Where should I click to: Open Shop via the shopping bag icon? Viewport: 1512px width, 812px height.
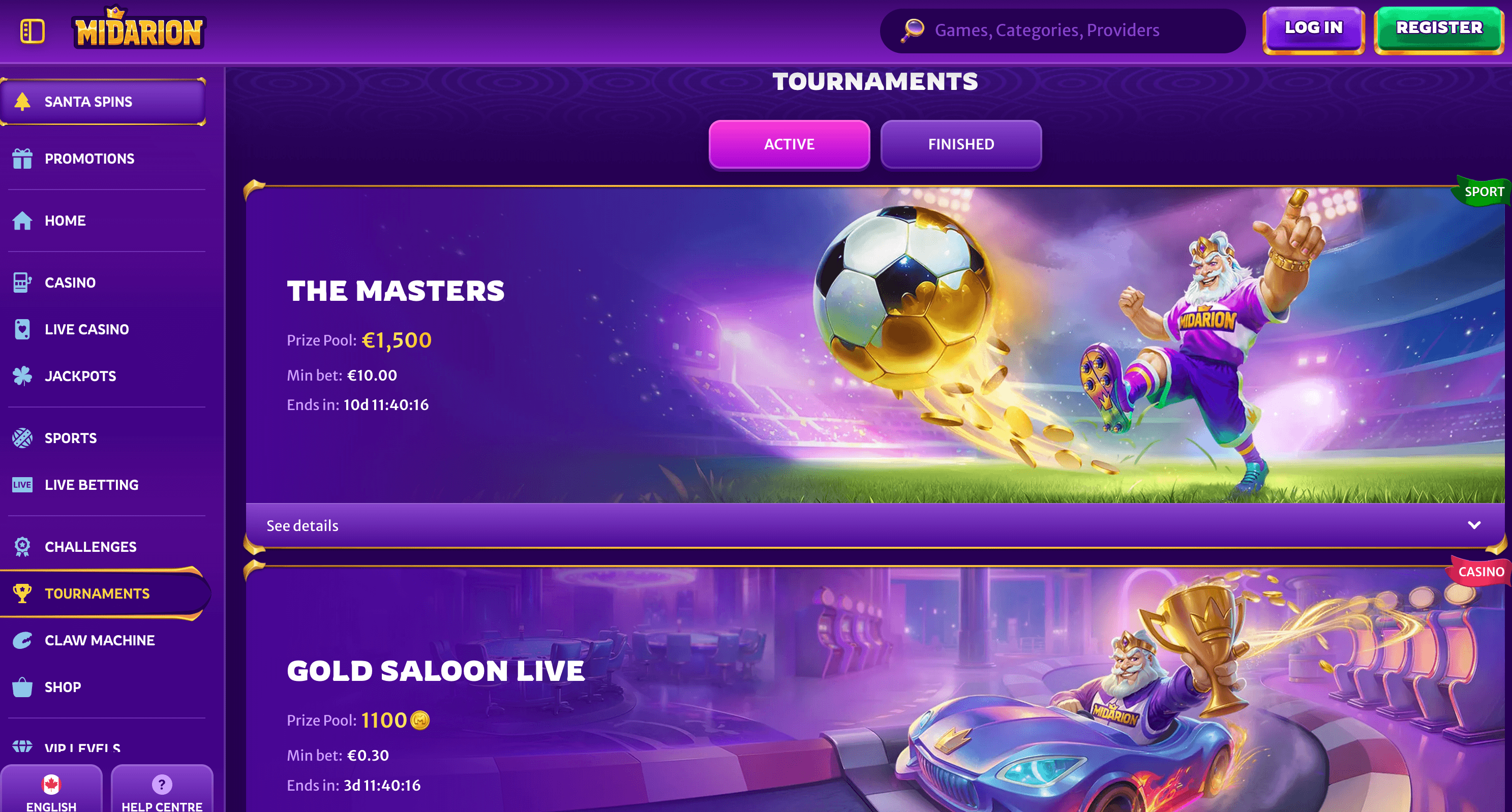coord(22,686)
